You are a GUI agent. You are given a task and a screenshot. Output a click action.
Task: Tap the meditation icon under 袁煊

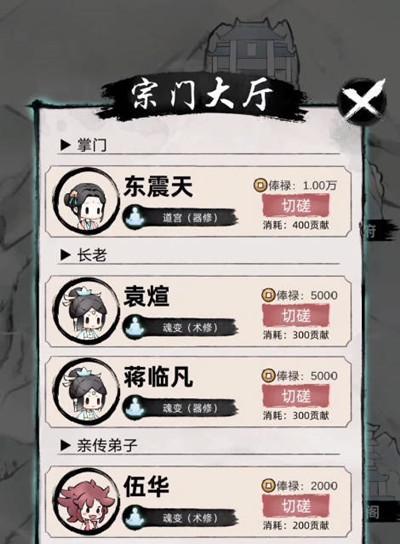tap(134, 327)
